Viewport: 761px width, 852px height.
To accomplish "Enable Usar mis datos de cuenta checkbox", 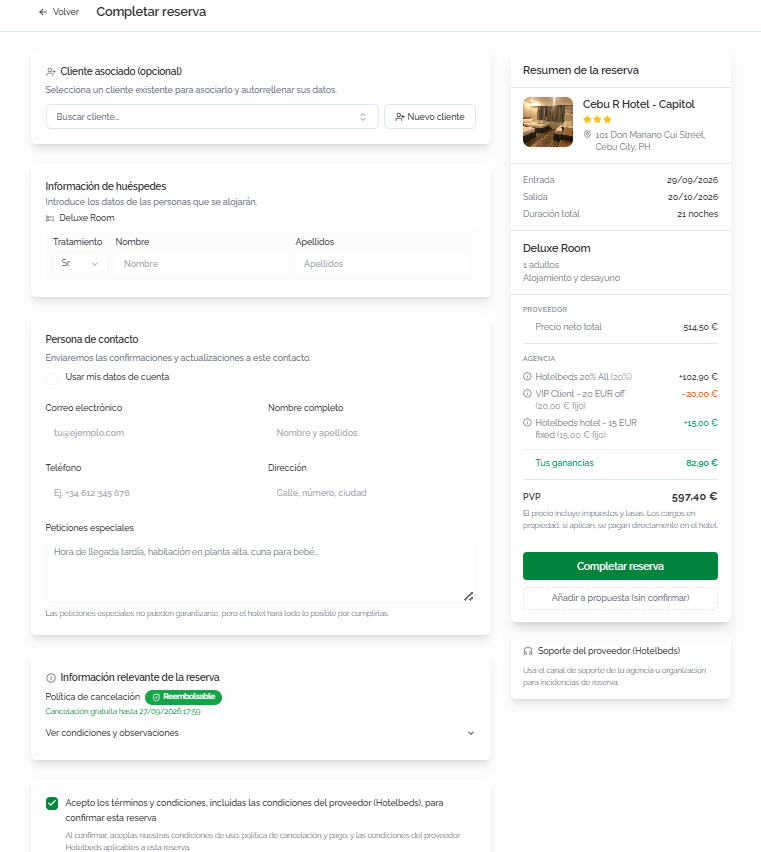I will coord(52,378).
